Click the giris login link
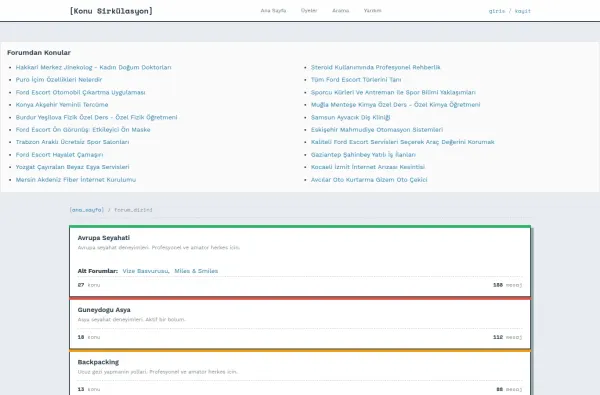This screenshot has height=395, width=600. tap(497, 11)
